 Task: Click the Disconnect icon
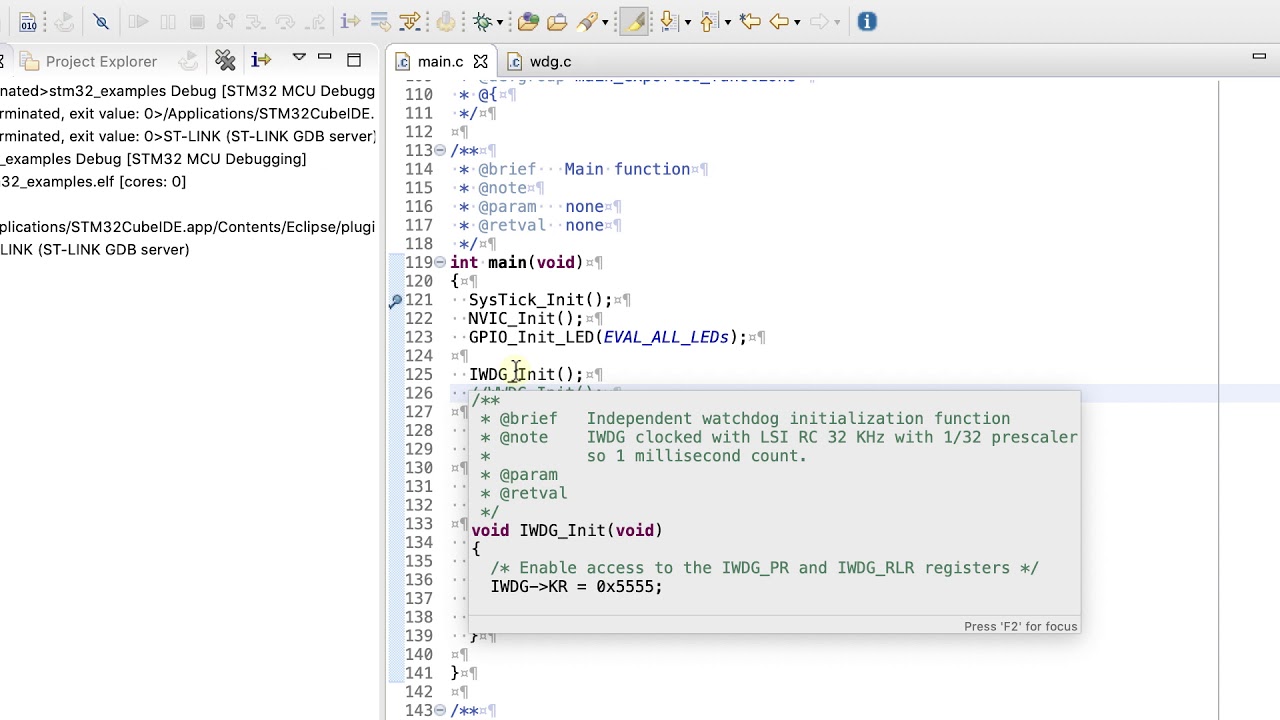tap(226, 22)
